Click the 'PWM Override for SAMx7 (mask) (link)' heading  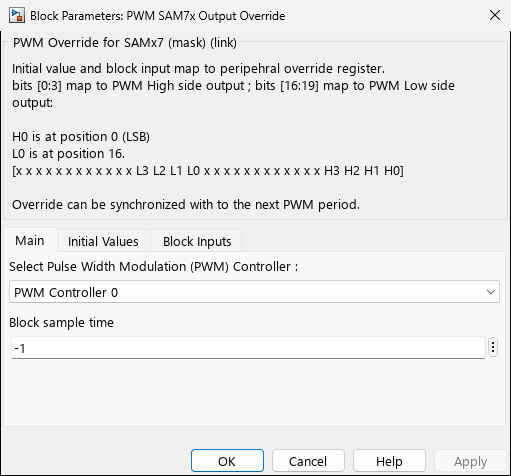point(125,43)
